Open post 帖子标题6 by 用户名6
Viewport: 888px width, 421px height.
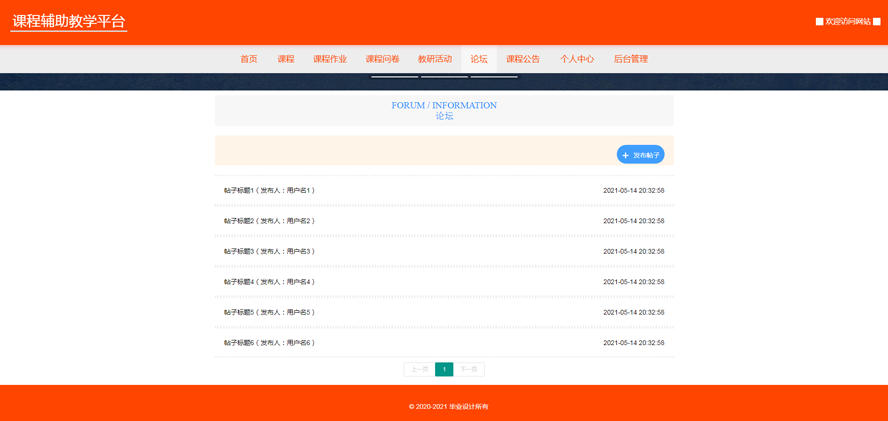pyautogui.click(x=269, y=343)
